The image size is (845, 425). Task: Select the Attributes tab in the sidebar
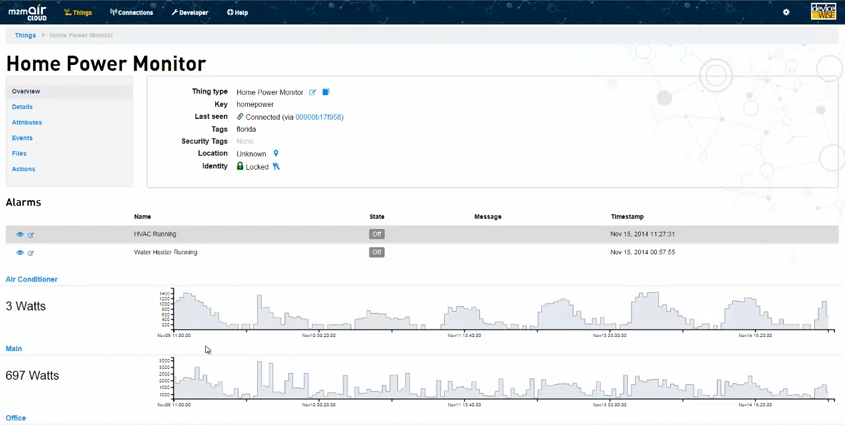(27, 122)
